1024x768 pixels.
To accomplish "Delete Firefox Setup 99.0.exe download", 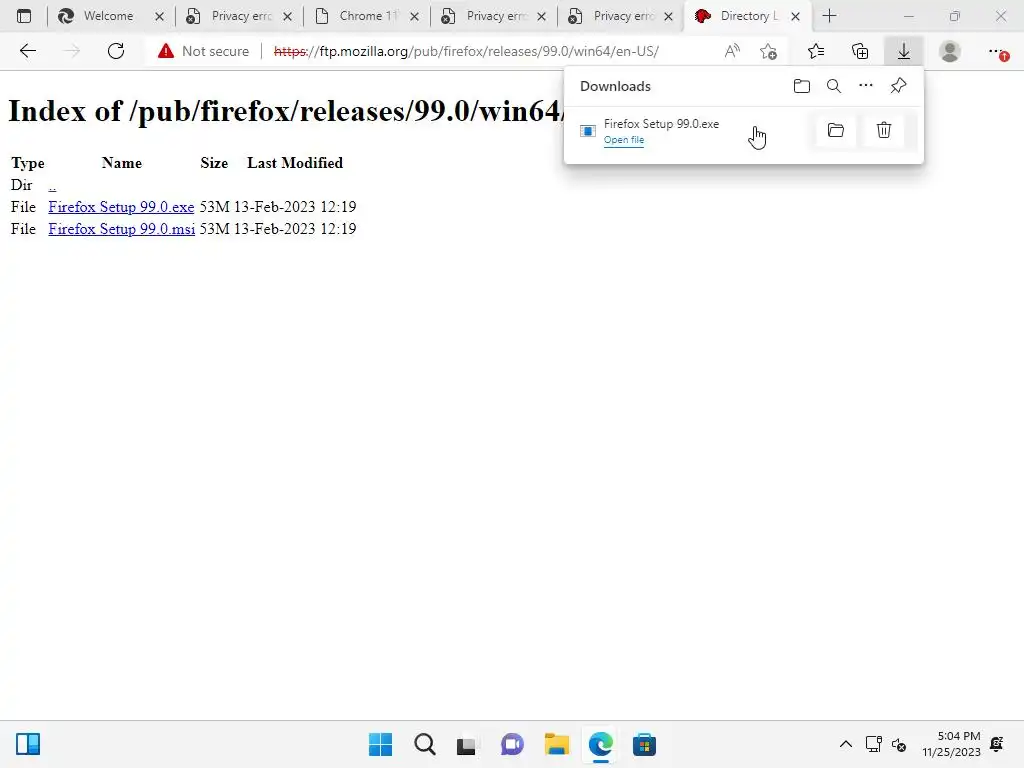I will (884, 130).
